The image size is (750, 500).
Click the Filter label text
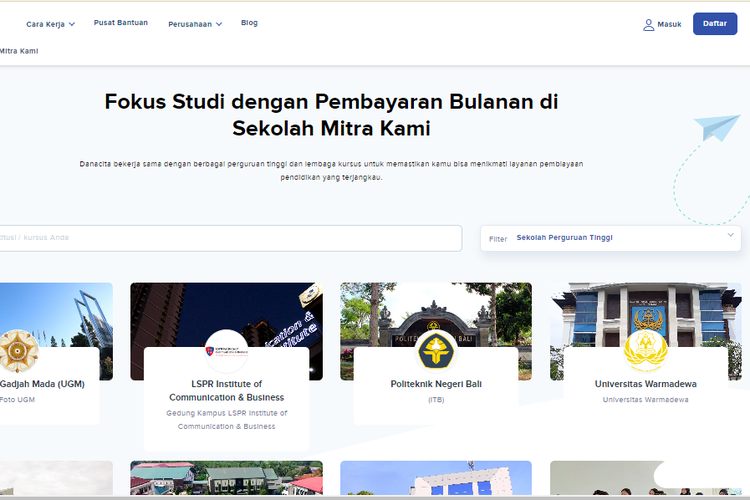point(497,239)
